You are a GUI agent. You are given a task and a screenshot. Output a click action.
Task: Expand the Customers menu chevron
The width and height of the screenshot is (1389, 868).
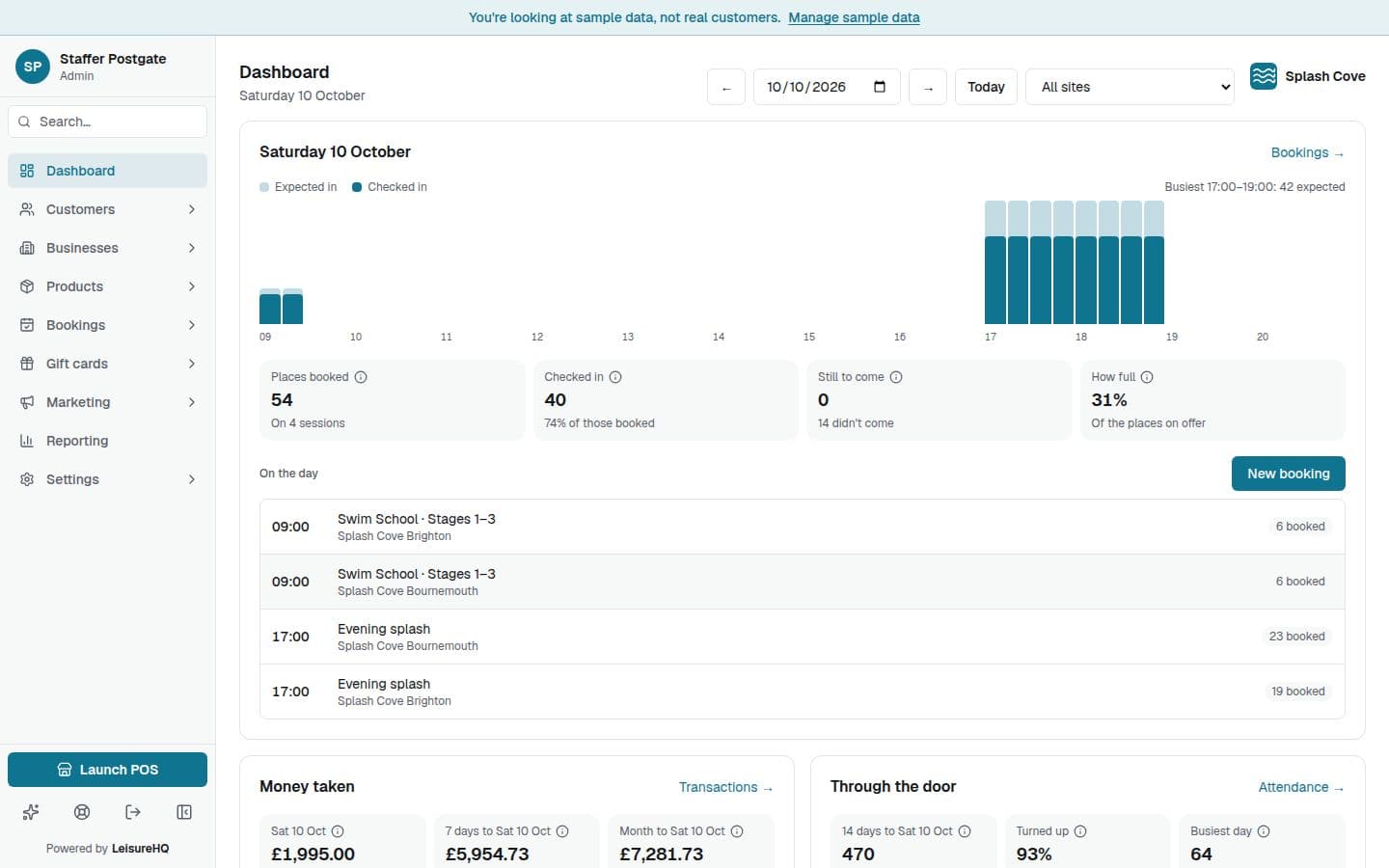point(191,209)
